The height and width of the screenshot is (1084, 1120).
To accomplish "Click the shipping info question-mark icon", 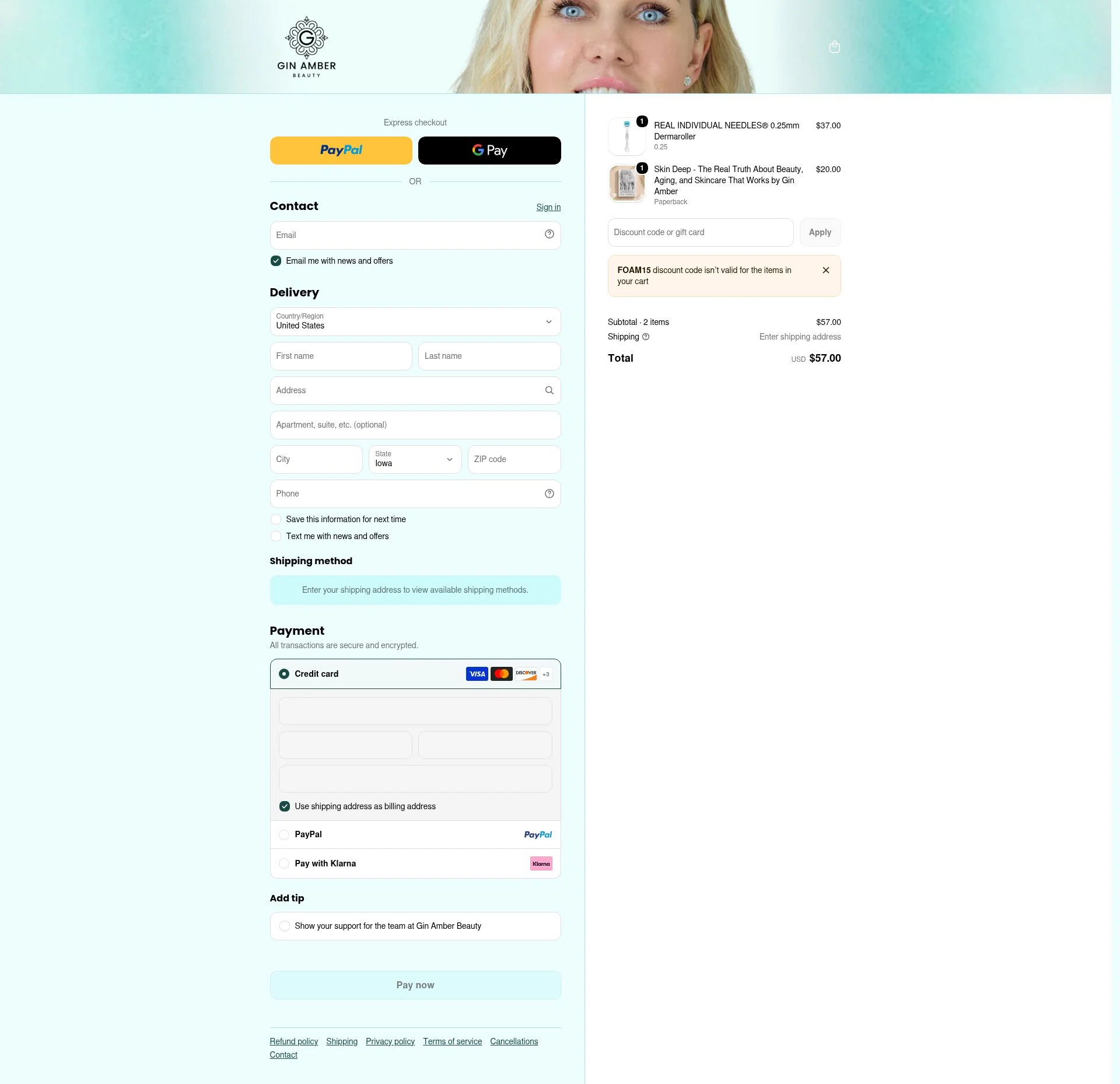I will (646, 337).
